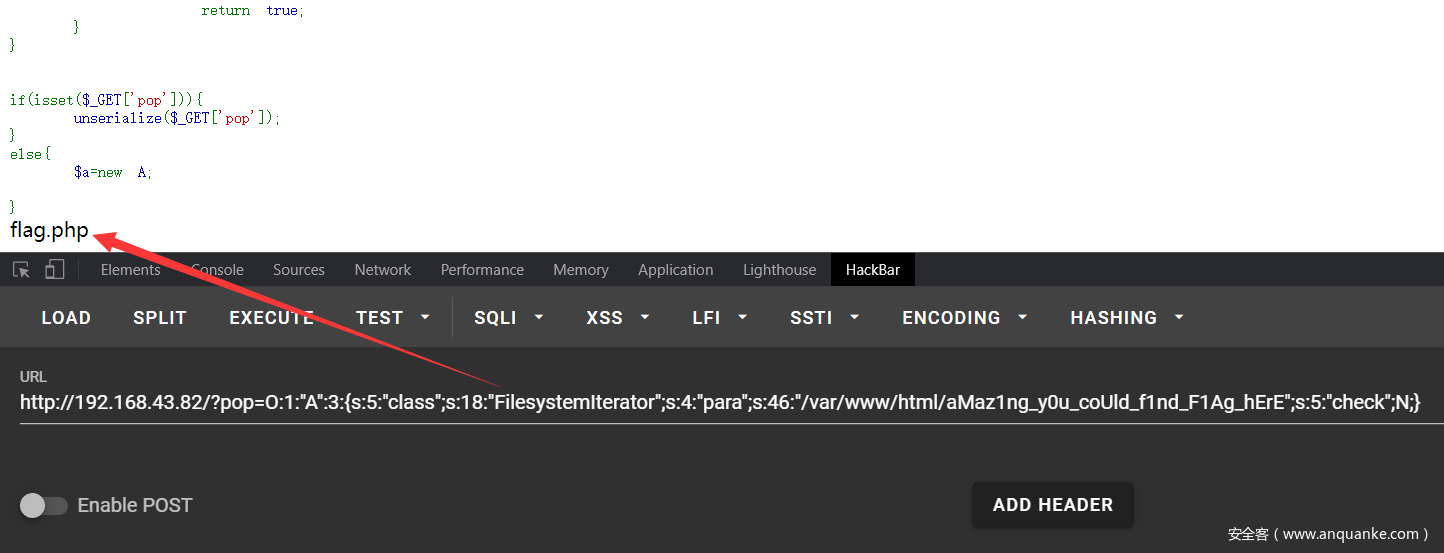Image resolution: width=1444 pixels, height=553 pixels.
Task: Toggle the device toolbar icon
Action: pos(55,270)
